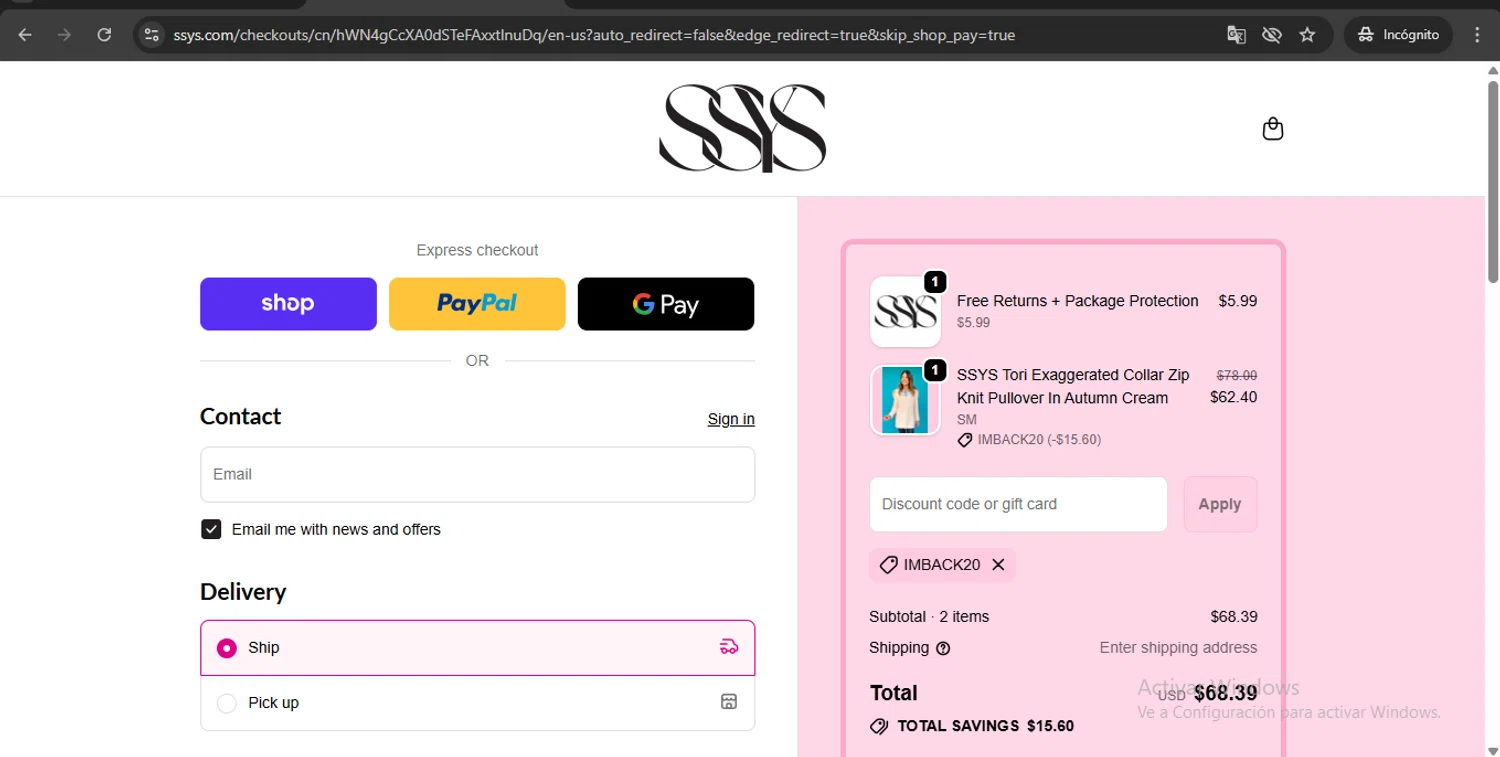Open the Sign in link
The image size is (1500, 757).
click(x=731, y=419)
